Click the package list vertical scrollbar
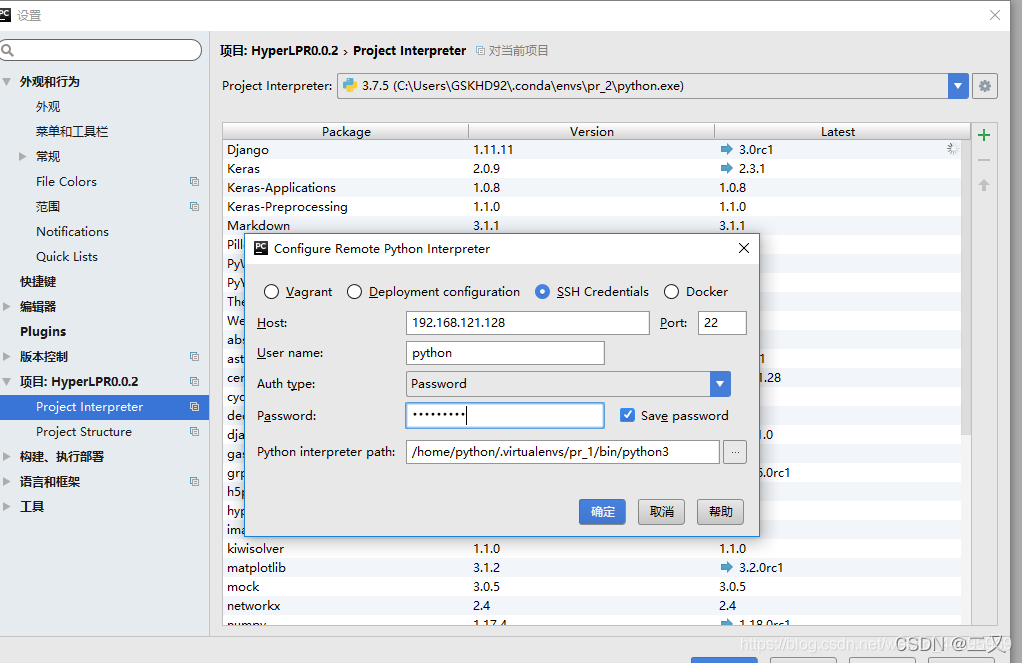Image resolution: width=1022 pixels, height=663 pixels. coord(966,287)
